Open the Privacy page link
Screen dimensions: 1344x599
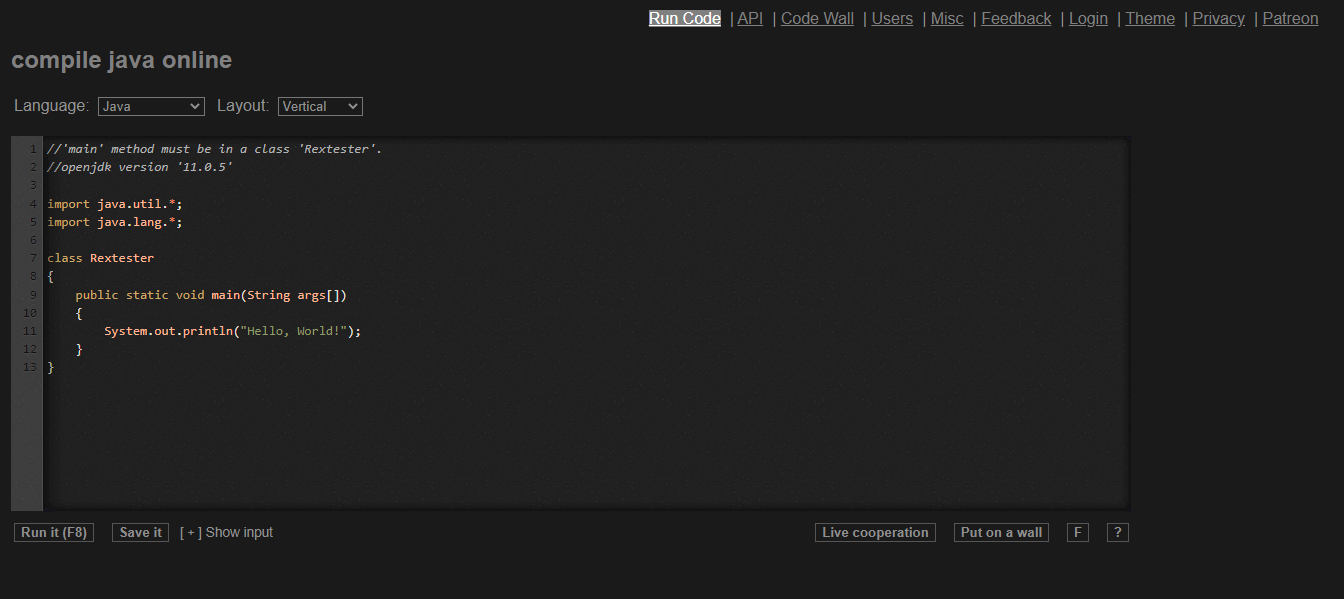coord(1219,18)
